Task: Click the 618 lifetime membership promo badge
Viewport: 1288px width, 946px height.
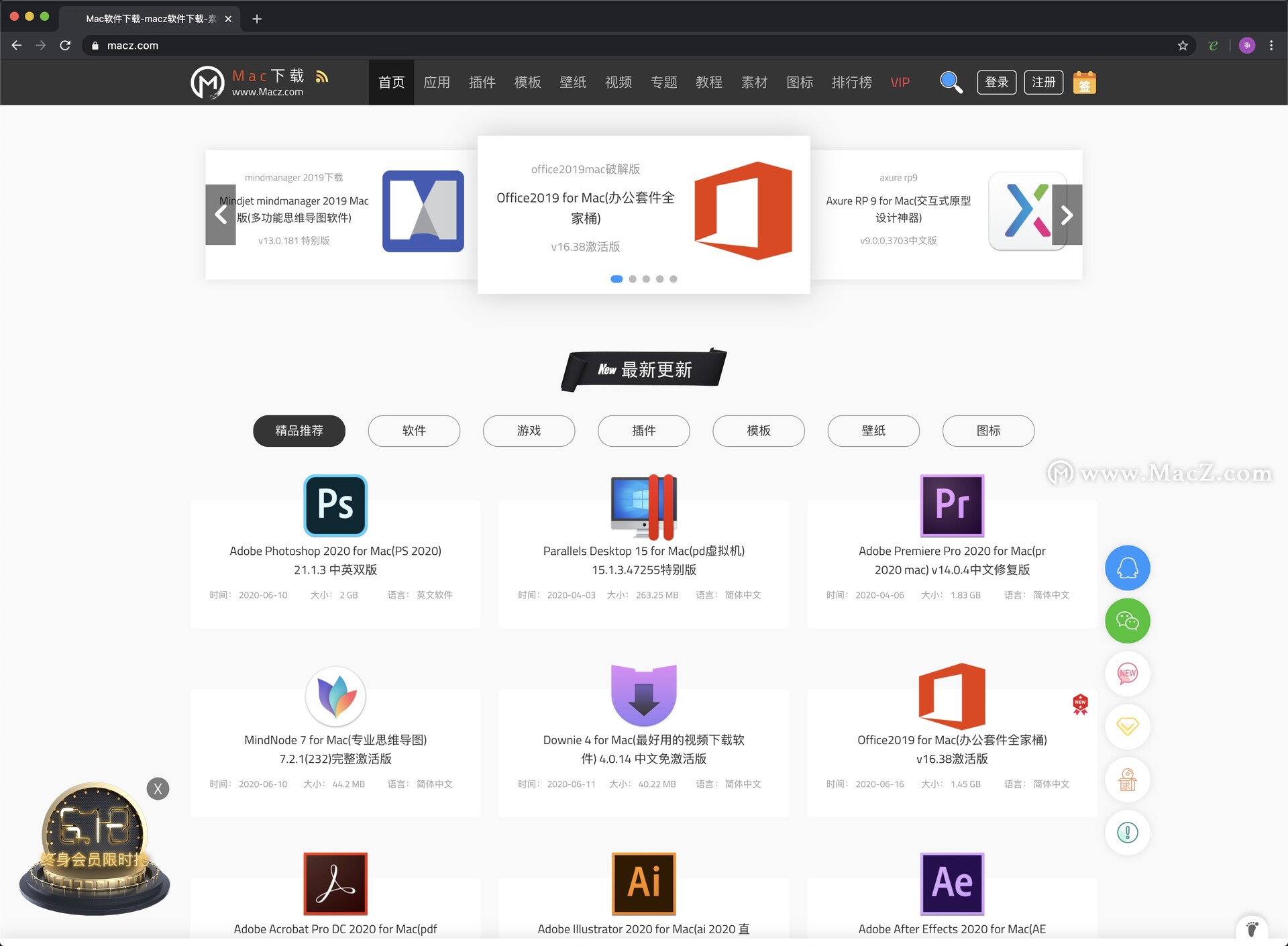Action: pyautogui.click(x=94, y=849)
